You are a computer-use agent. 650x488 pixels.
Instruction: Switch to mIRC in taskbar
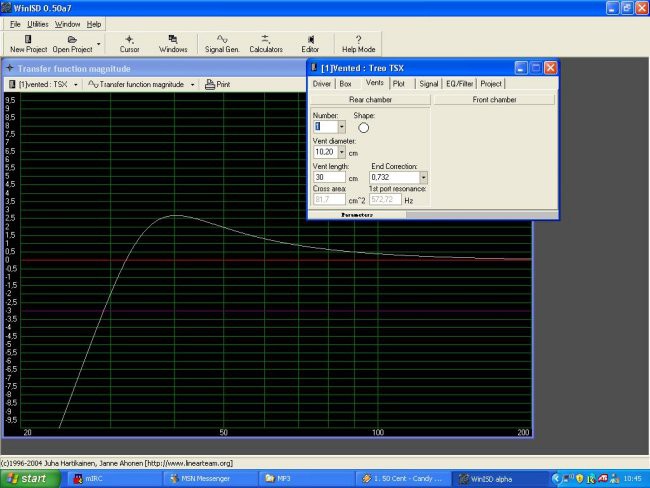113,479
